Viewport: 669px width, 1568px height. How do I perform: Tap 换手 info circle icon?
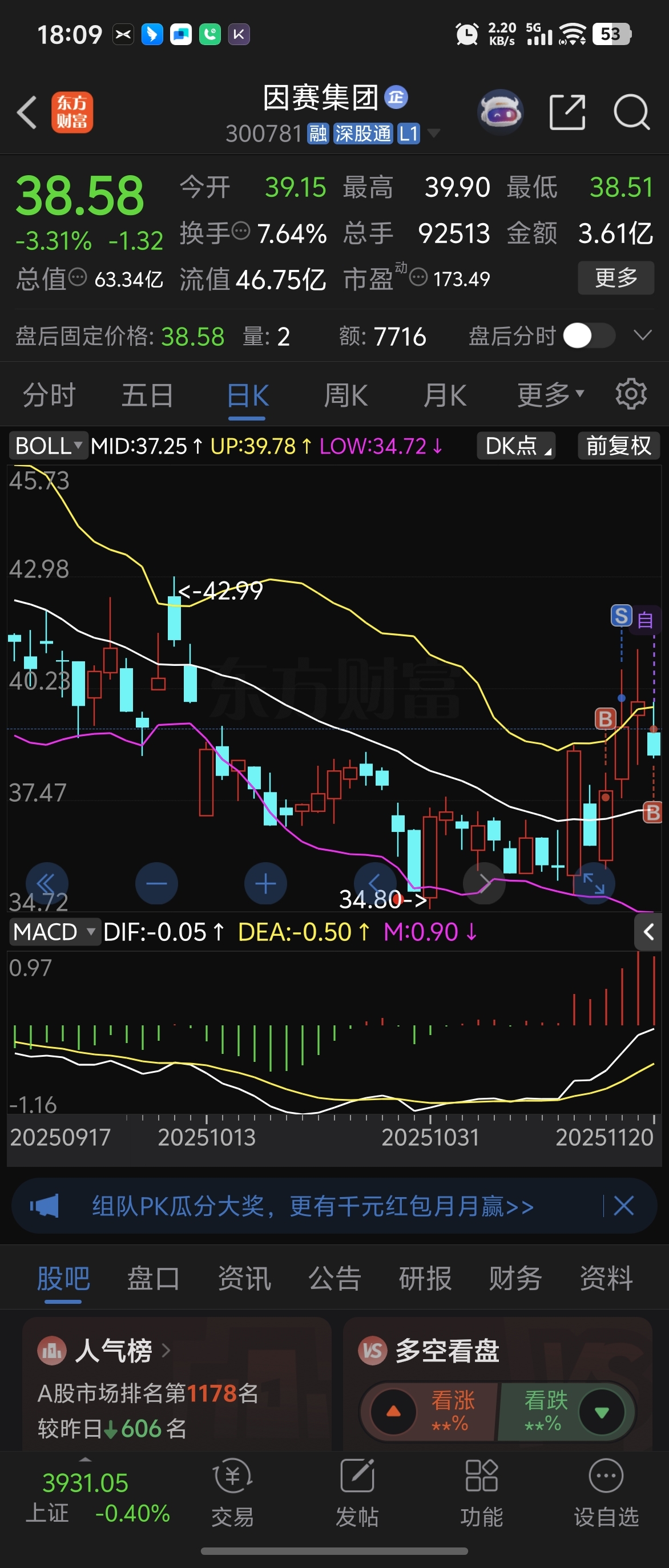[241, 231]
